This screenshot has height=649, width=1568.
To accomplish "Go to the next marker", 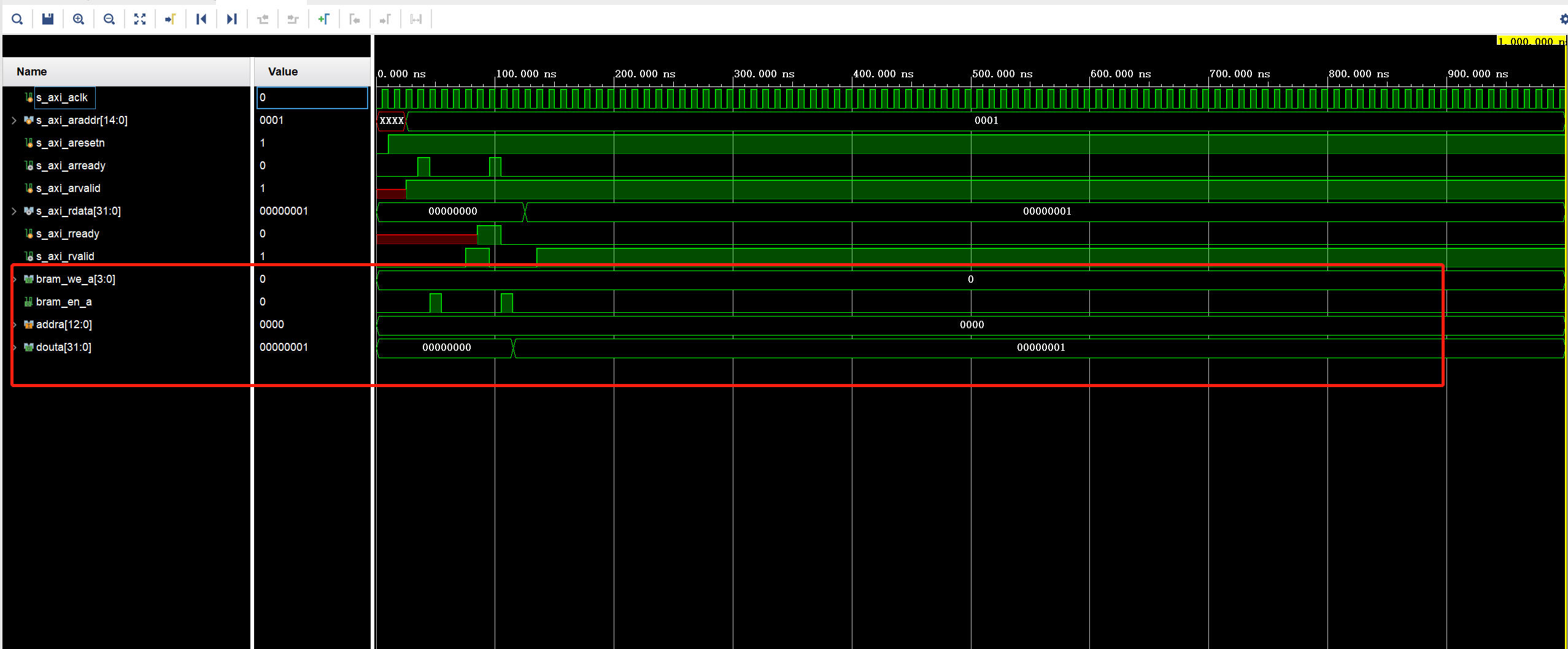I will (x=385, y=19).
